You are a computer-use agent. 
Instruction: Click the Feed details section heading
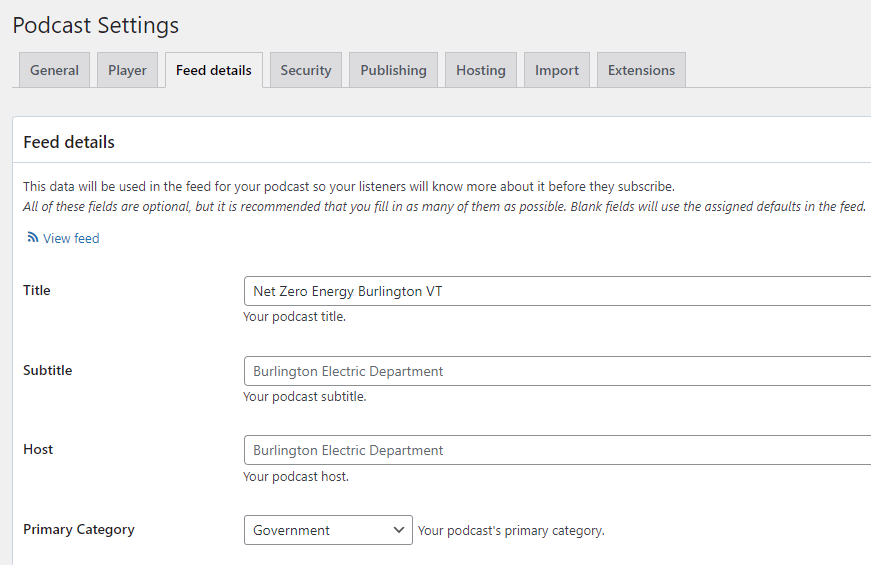tap(69, 142)
